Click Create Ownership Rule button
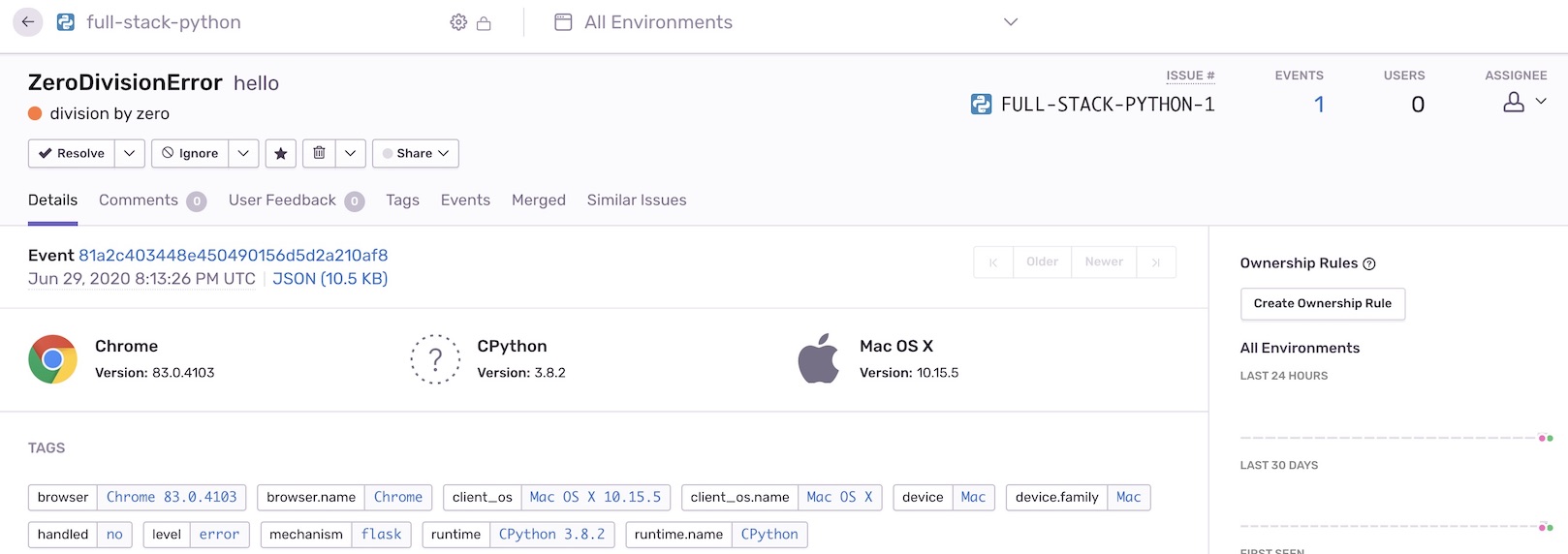This screenshot has width=1568, height=554. point(1322,303)
